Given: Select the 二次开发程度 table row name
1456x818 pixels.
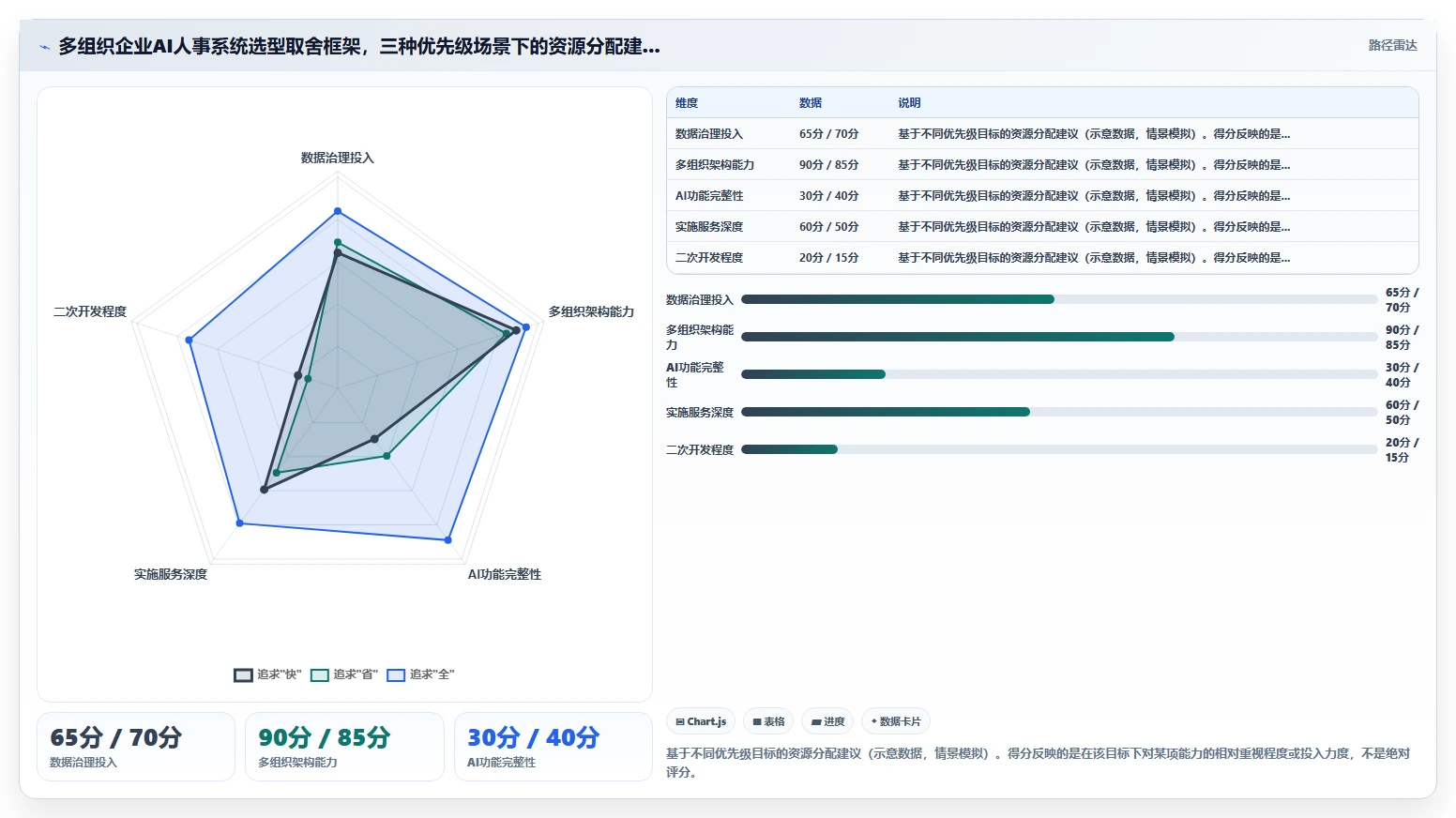Looking at the screenshot, I should (709, 258).
